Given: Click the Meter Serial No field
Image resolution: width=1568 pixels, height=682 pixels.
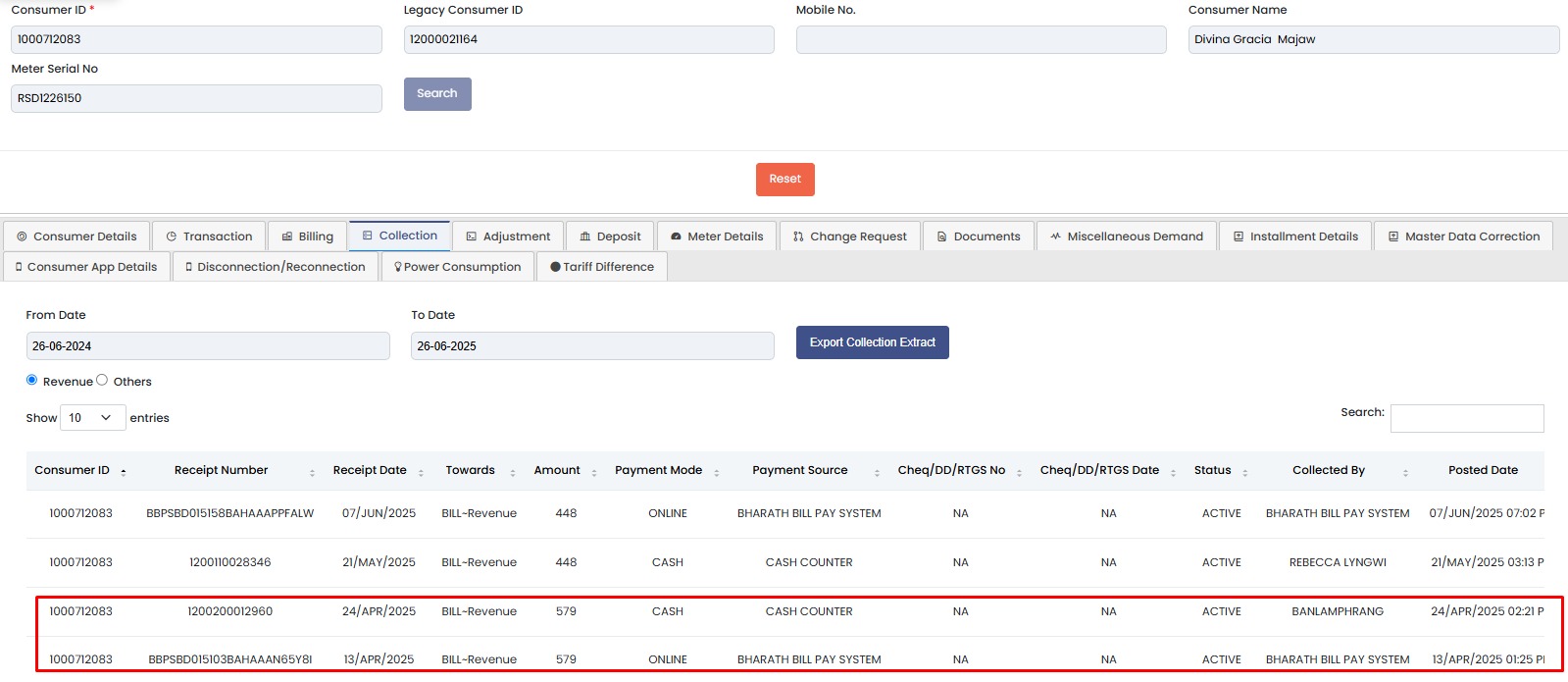Looking at the screenshot, I should 196,98.
